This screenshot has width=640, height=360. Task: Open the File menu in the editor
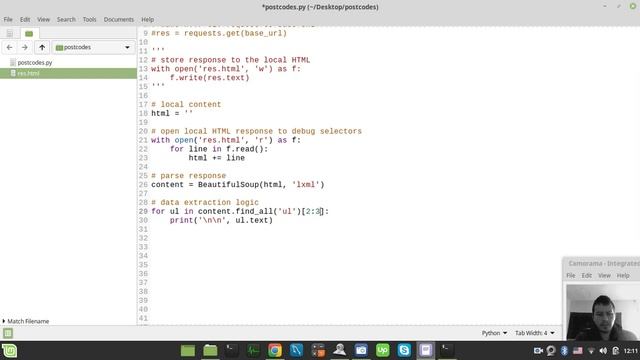pos(8,19)
